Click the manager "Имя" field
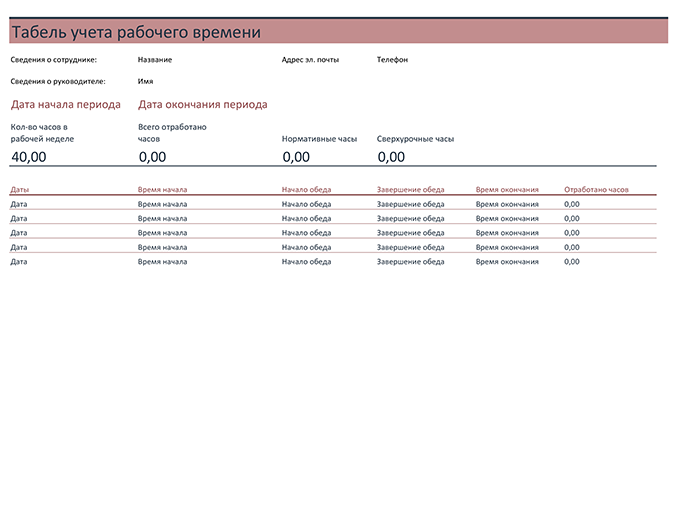This screenshot has height=520, width=675. (146, 81)
